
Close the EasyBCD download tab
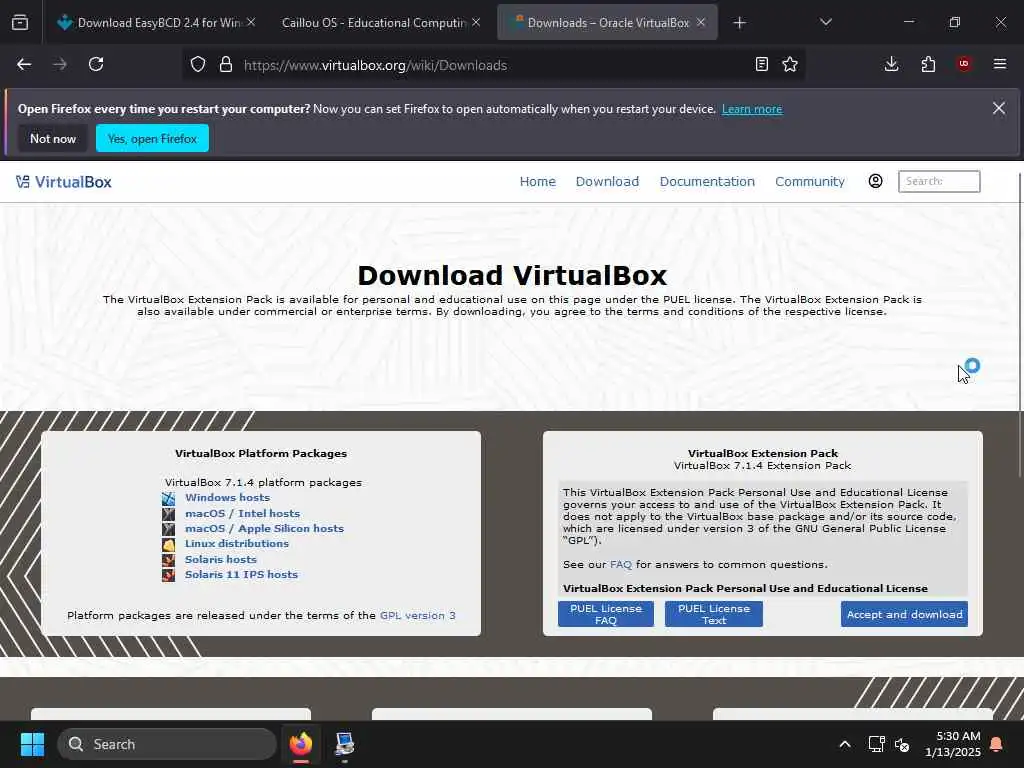(251, 22)
